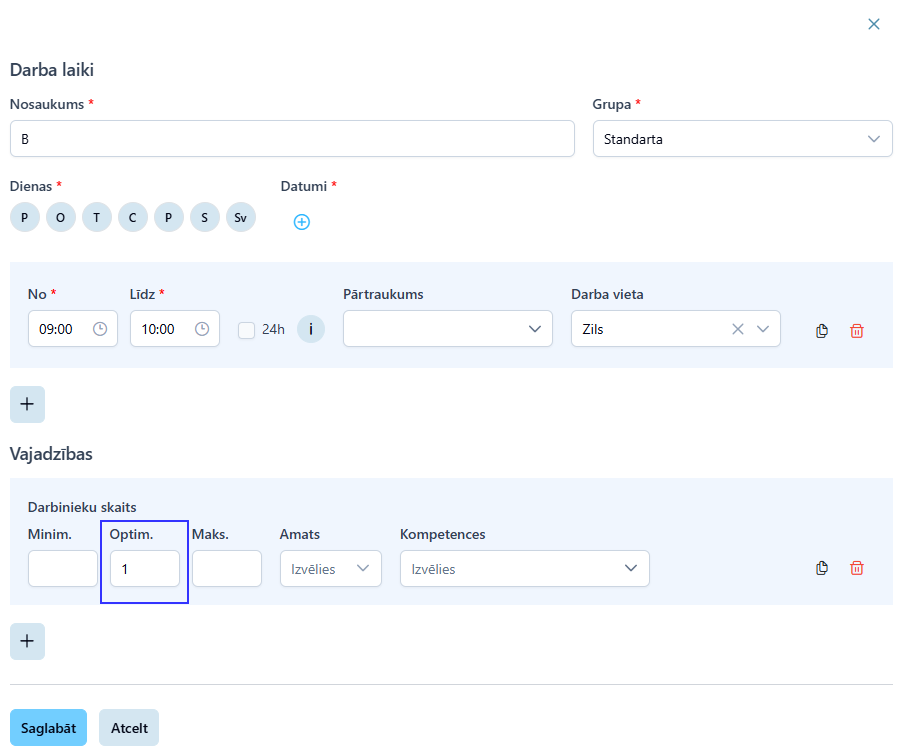
Task: Click the Atcelt button
Action: (129, 727)
